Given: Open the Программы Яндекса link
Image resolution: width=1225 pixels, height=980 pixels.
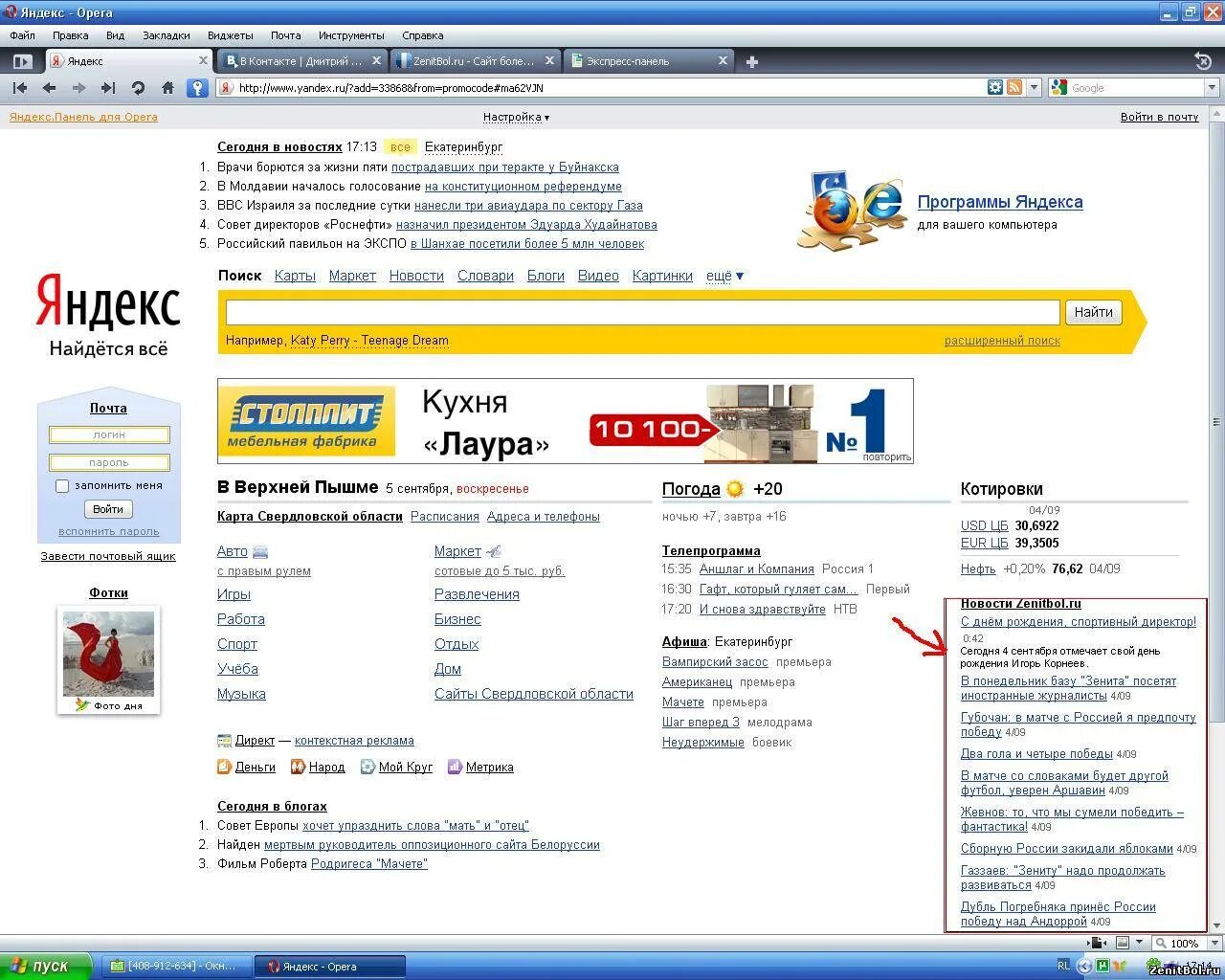Looking at the screenshot, I should [1000, 202].
